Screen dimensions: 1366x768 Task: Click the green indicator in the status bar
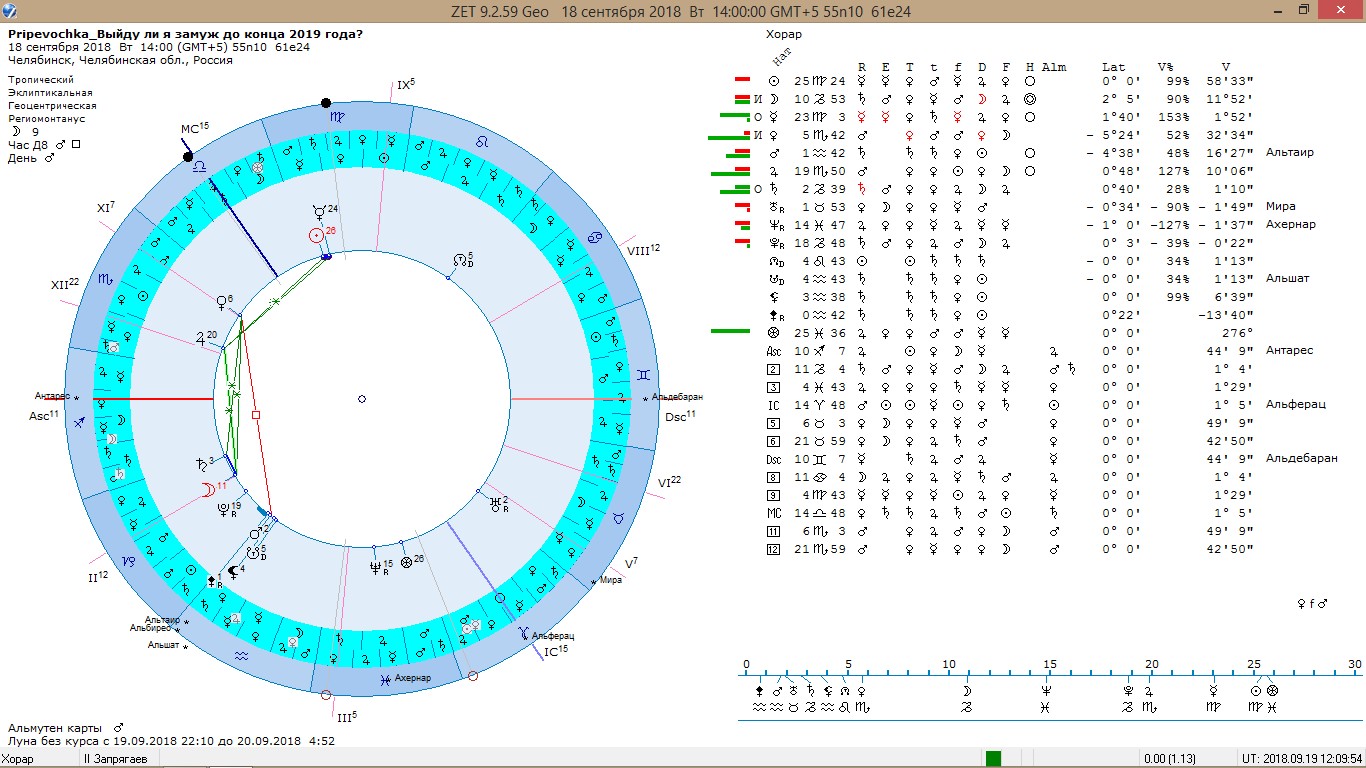coord(993,759)
